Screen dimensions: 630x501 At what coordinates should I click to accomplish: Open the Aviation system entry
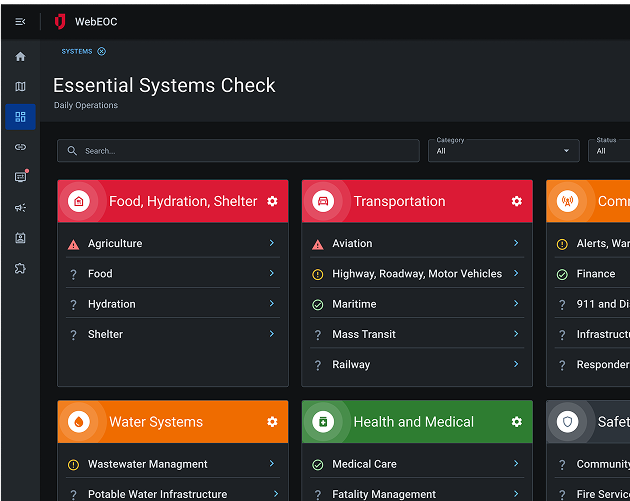(x=352, y=243)
